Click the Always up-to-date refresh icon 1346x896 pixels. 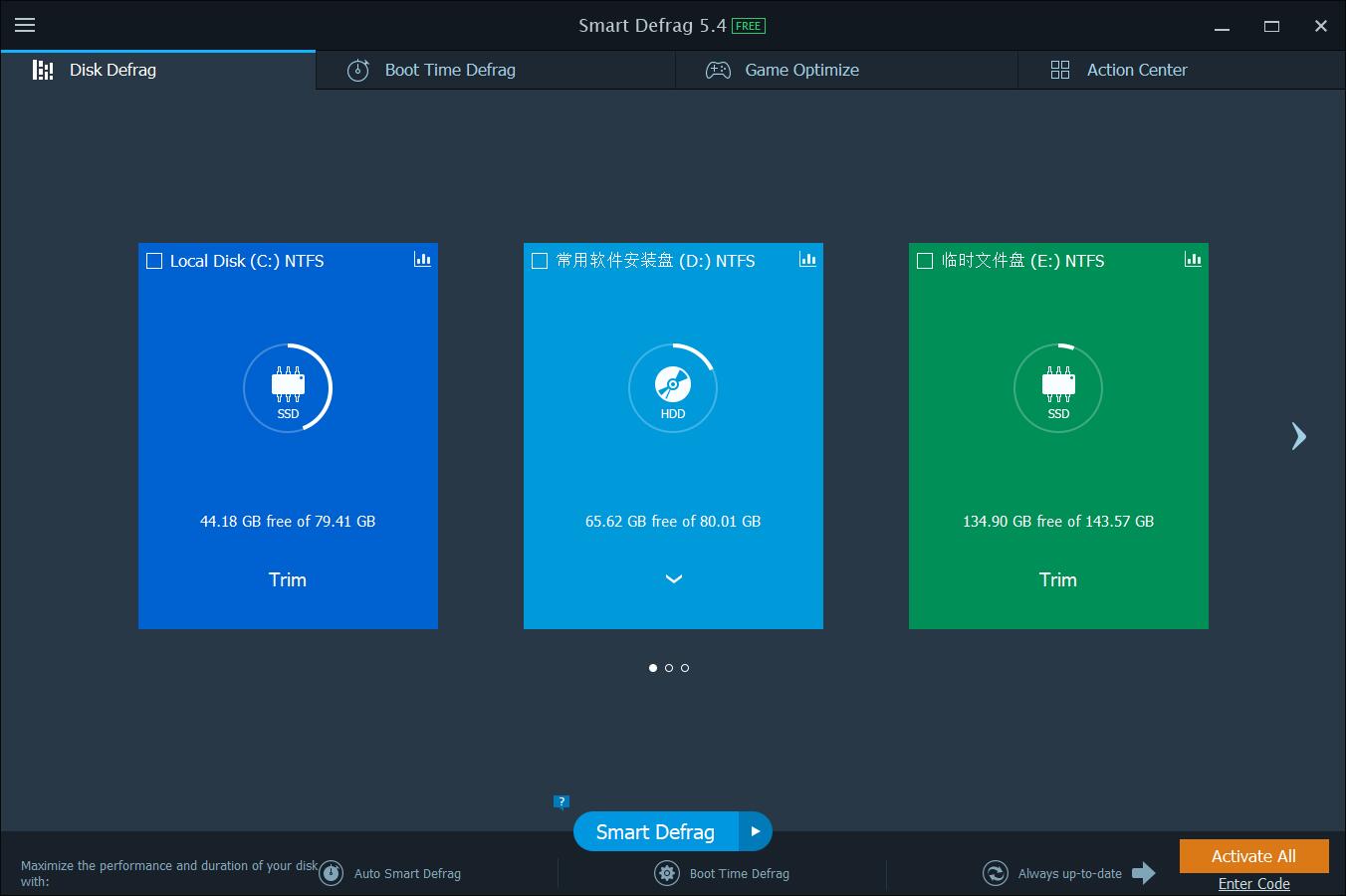995,873
